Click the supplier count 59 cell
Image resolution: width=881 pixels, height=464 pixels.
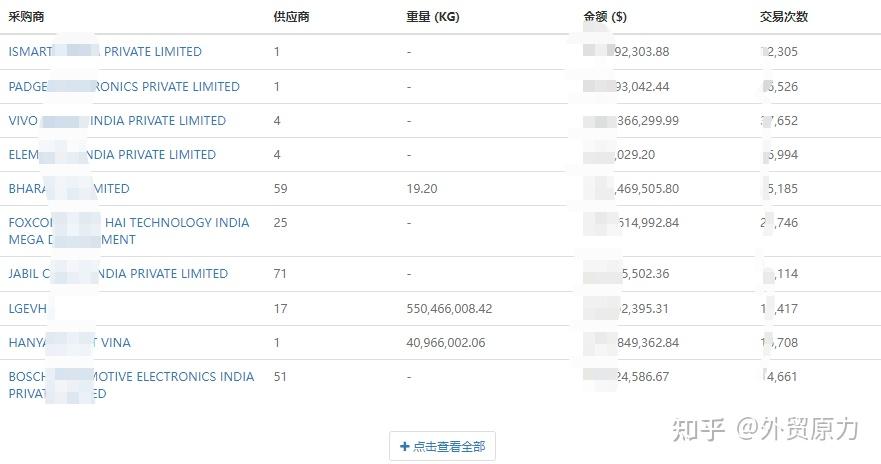coord(280,189)
